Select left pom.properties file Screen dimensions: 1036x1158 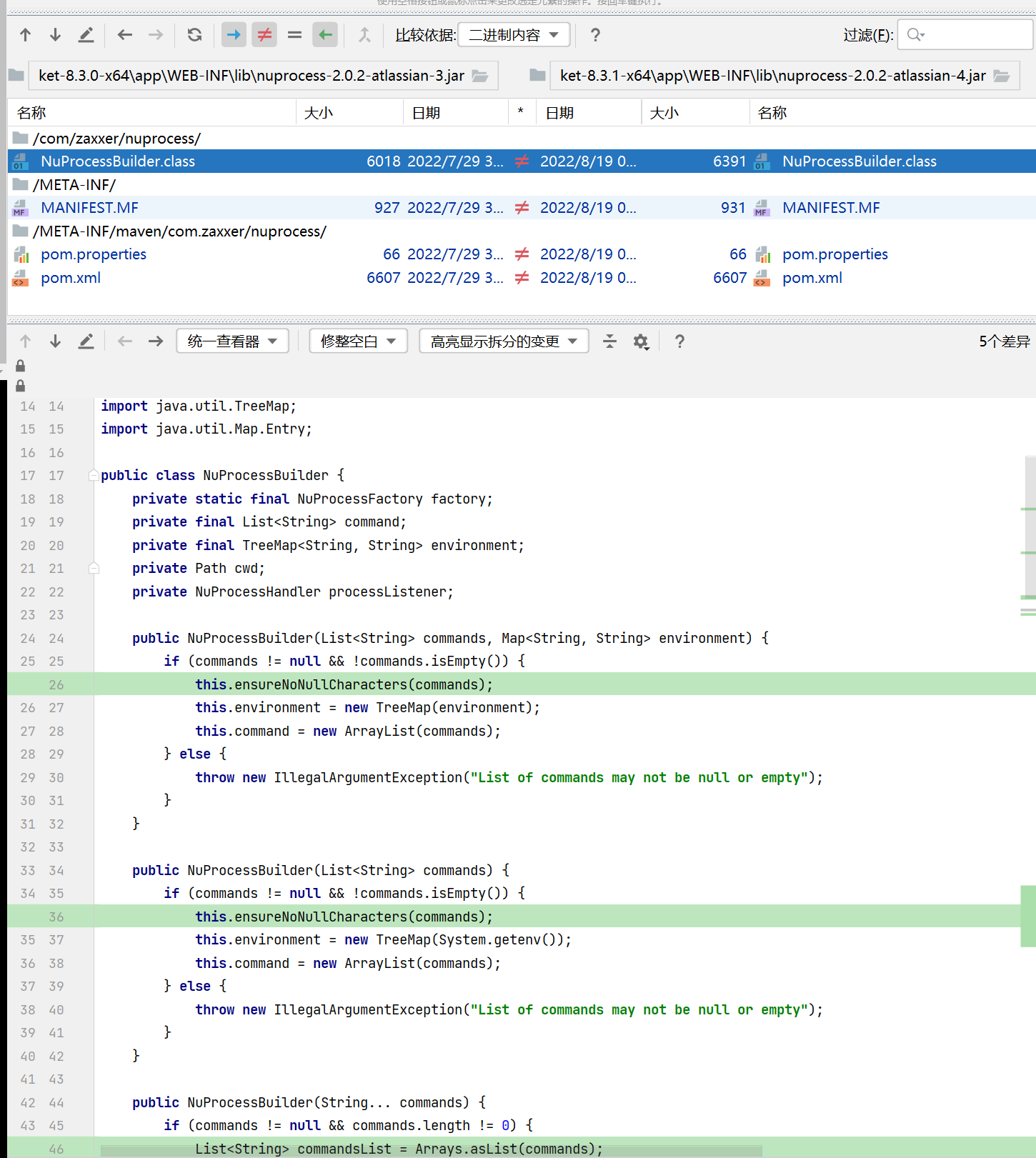pyautogui.click(x=94, y=254)
